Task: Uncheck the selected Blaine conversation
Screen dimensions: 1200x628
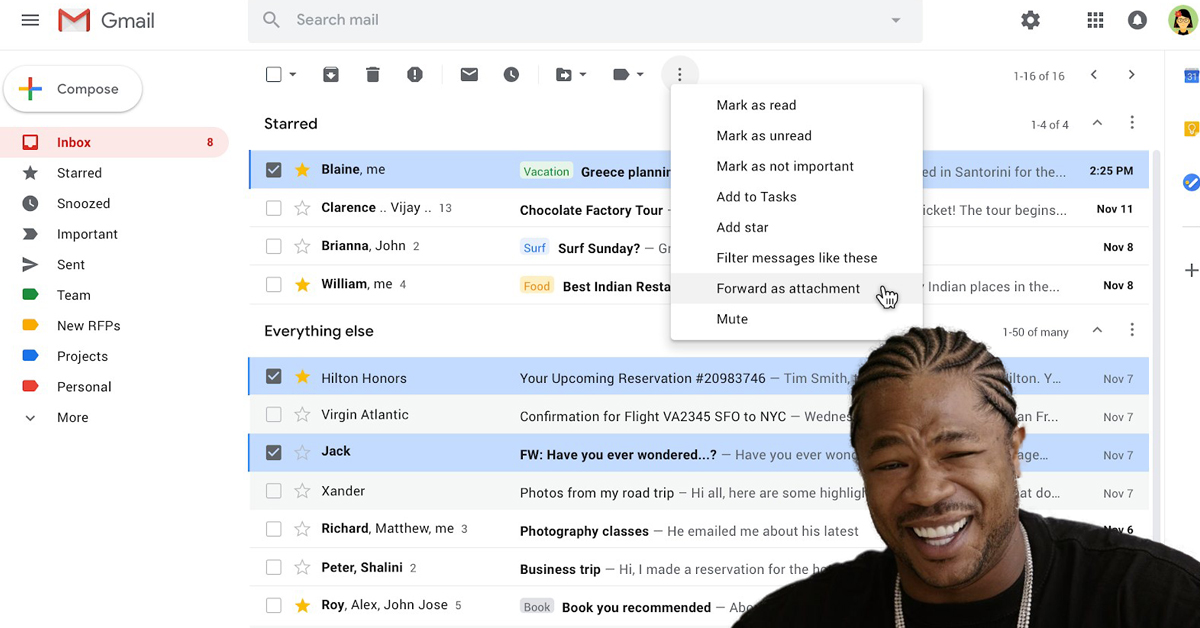Action: point(273,170)
